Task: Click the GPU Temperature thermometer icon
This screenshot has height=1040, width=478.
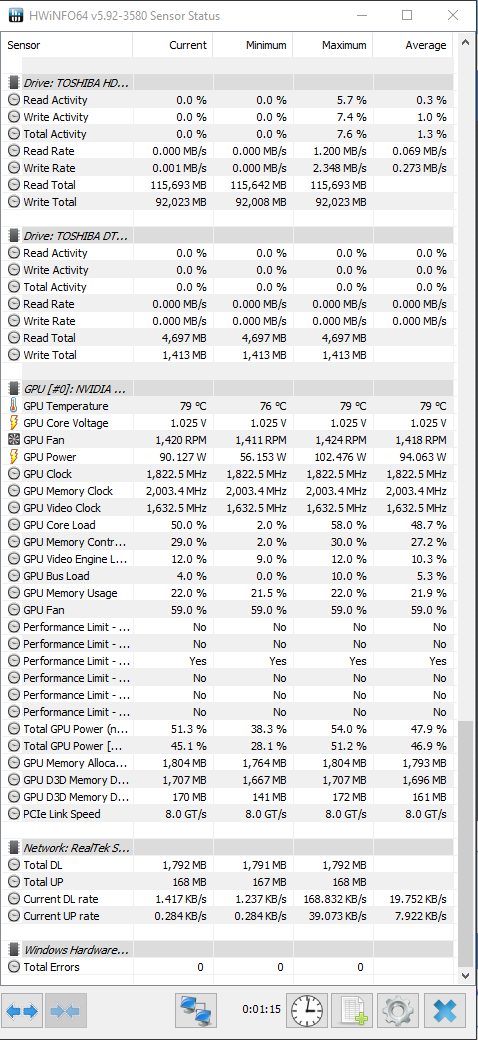Action: tap(14, 406)
